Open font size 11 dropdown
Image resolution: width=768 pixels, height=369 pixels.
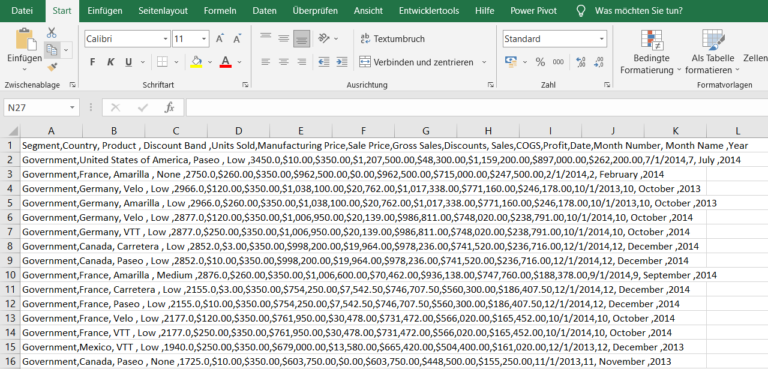pyautogui.click(x=204, y=39)
